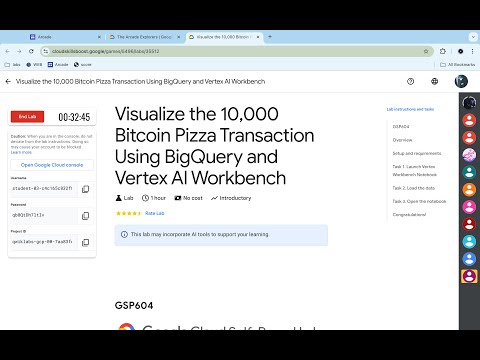Screen dimensions: 480x360
Task: Jump to GSP604 section in outline
Action: (x=401, y=127)
